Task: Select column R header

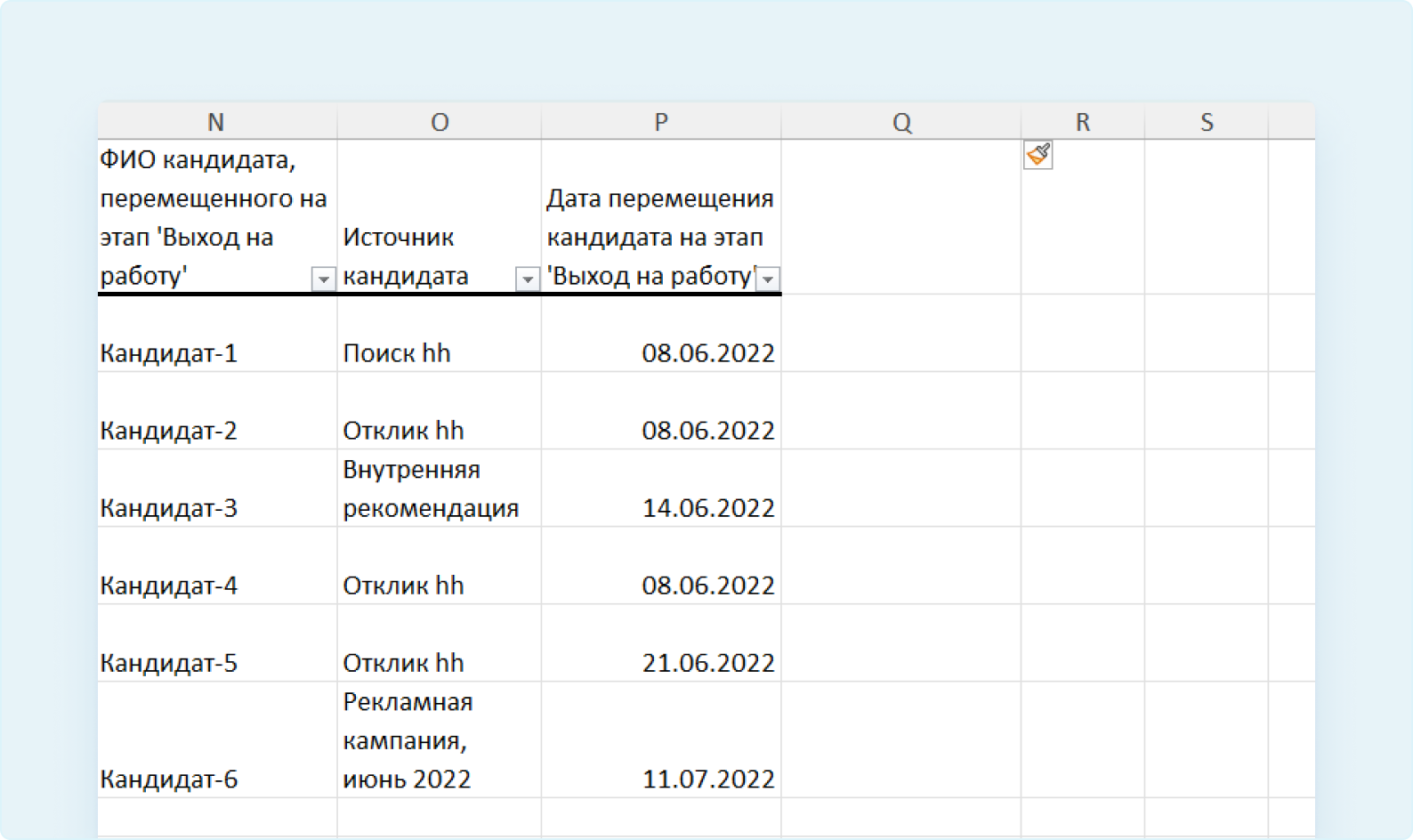Action: point(1083,122)
